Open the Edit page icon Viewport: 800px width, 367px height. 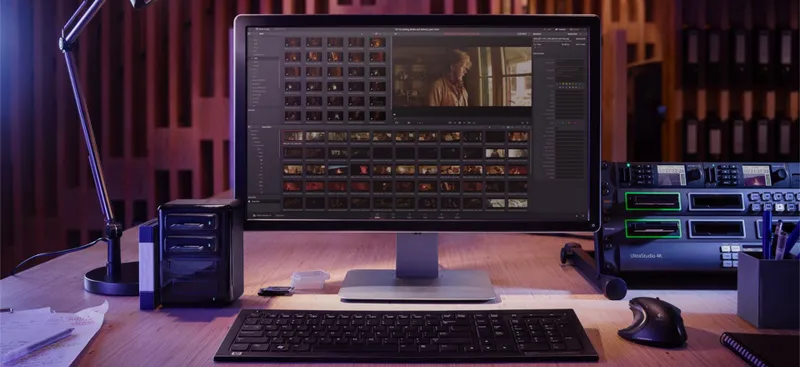coord(393,215)
